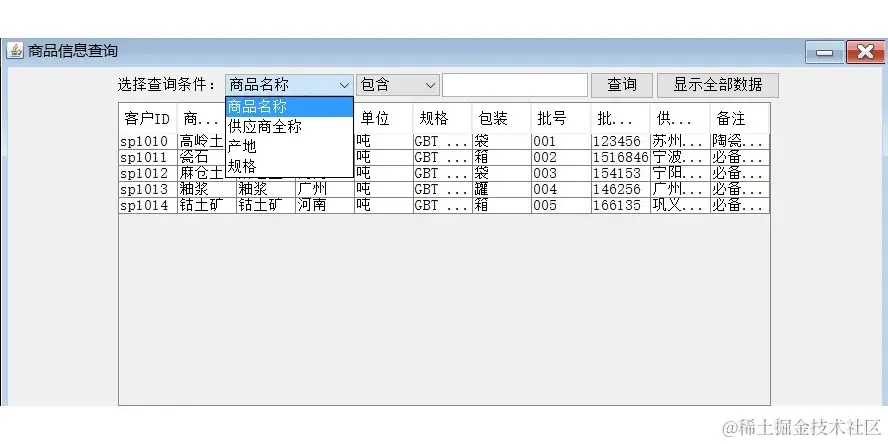The height and width of the screenshot is (444, 888).
Task: Select the 宁阳... supplier cell
Action: 680,173
